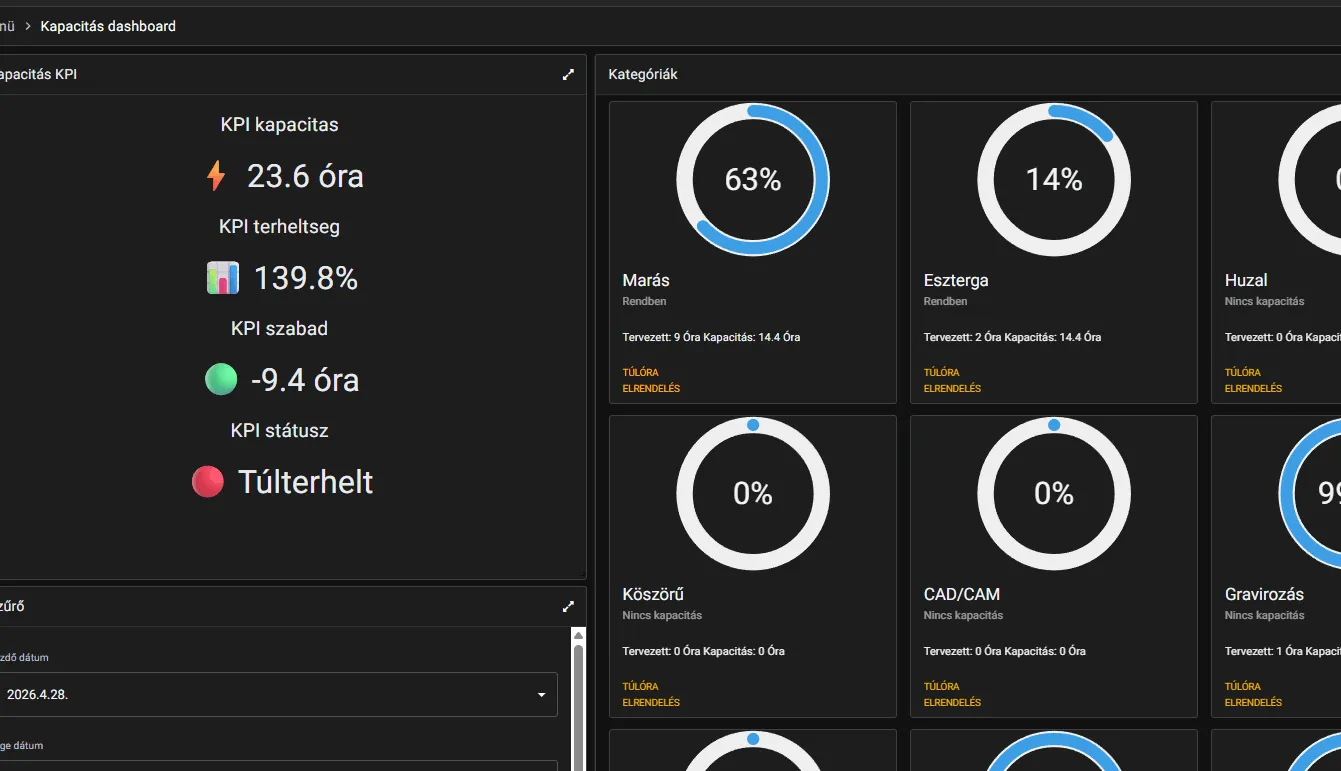Click the Szűrő panel scrollbar up arrow
The width and height of the screenshot is (1341, 771).
click(x=578, y=635)
